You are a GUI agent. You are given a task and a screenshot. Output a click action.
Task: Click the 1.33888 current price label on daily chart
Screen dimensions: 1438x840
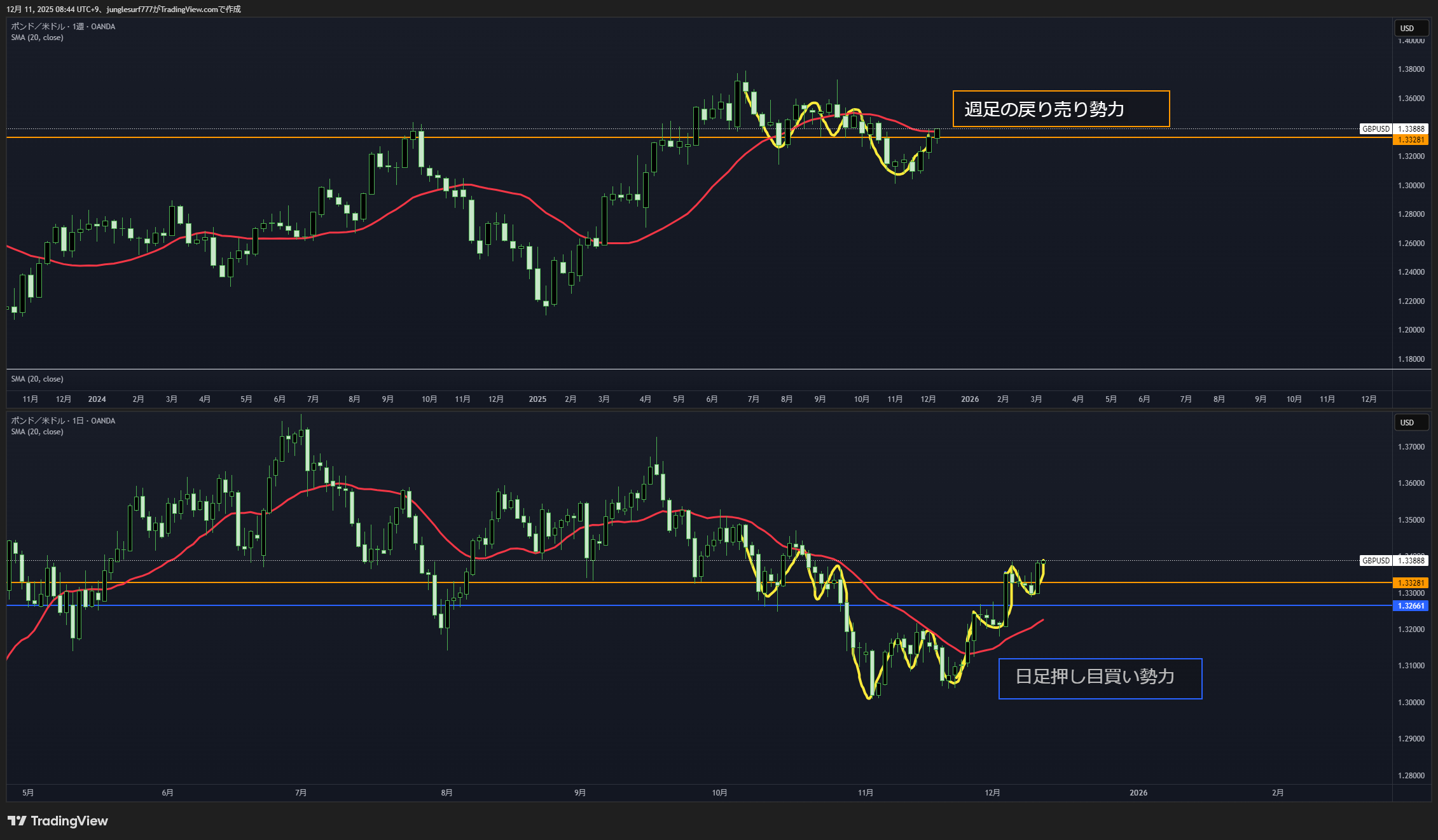tap(1411, 560)
